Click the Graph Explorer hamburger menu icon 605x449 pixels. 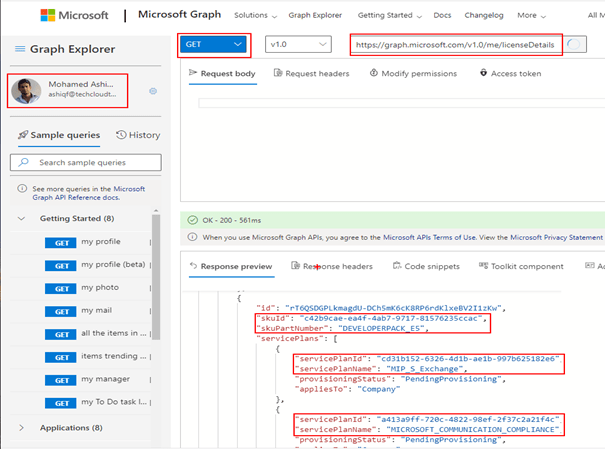click(x=20, y=50)
